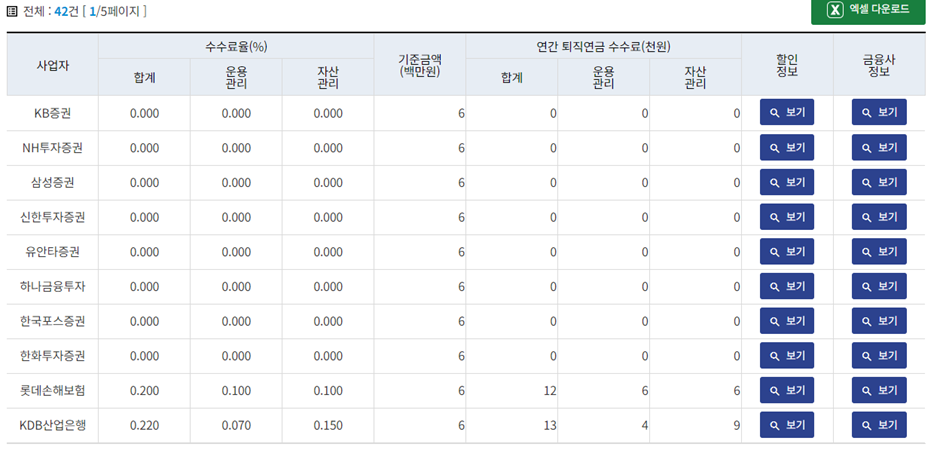The width and height of the screenshot is (940, 453).
Task: View financial company info for 한화투자증권
Action: (x=879, y=356)
